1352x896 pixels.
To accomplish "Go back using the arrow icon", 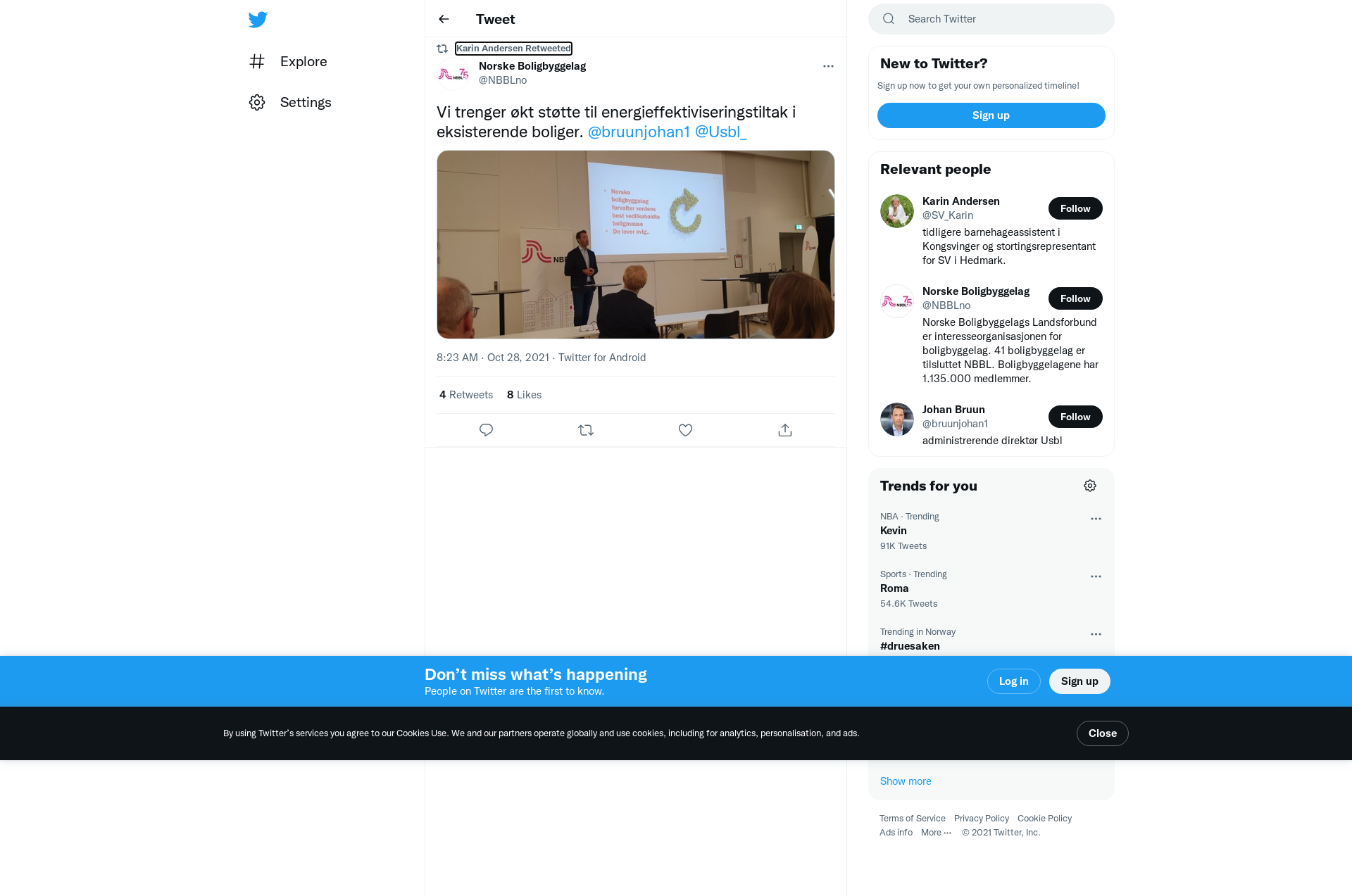I will (x=444, y=19).
